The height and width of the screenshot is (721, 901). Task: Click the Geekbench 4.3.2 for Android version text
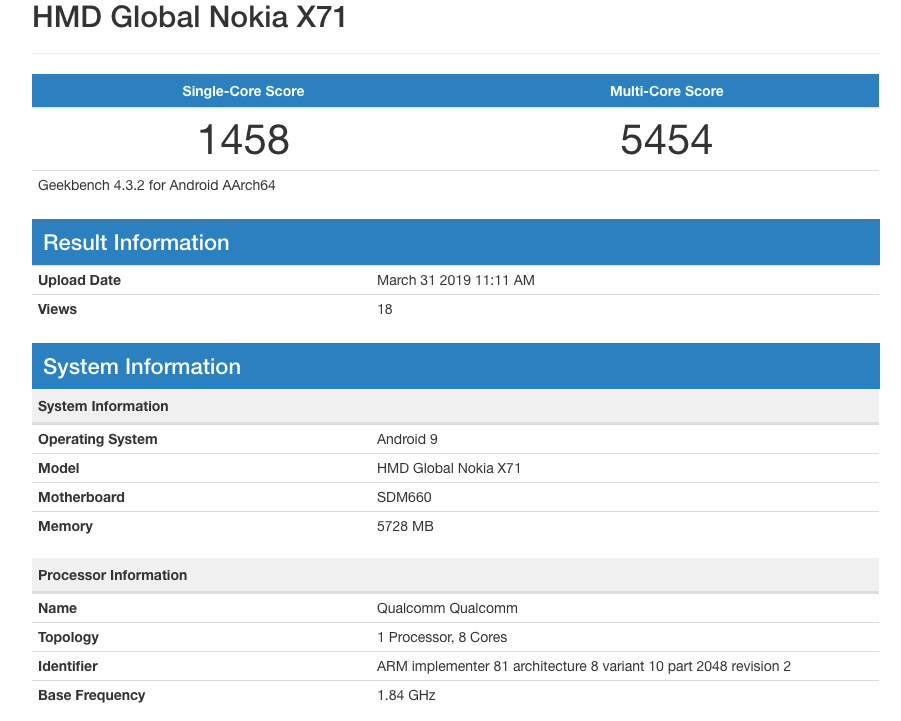(157, 185)
